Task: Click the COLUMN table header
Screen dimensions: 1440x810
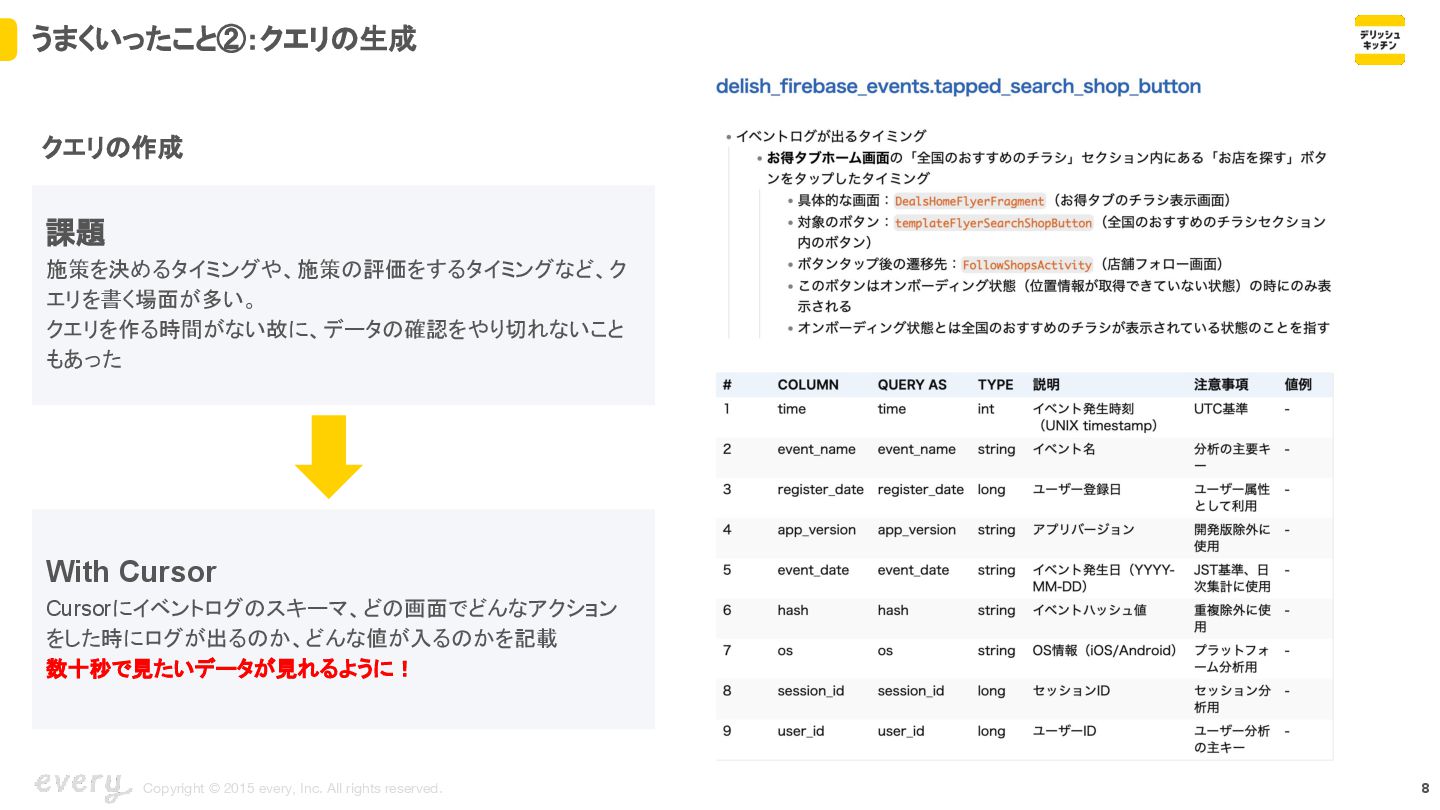Action: tap(808, 385)
